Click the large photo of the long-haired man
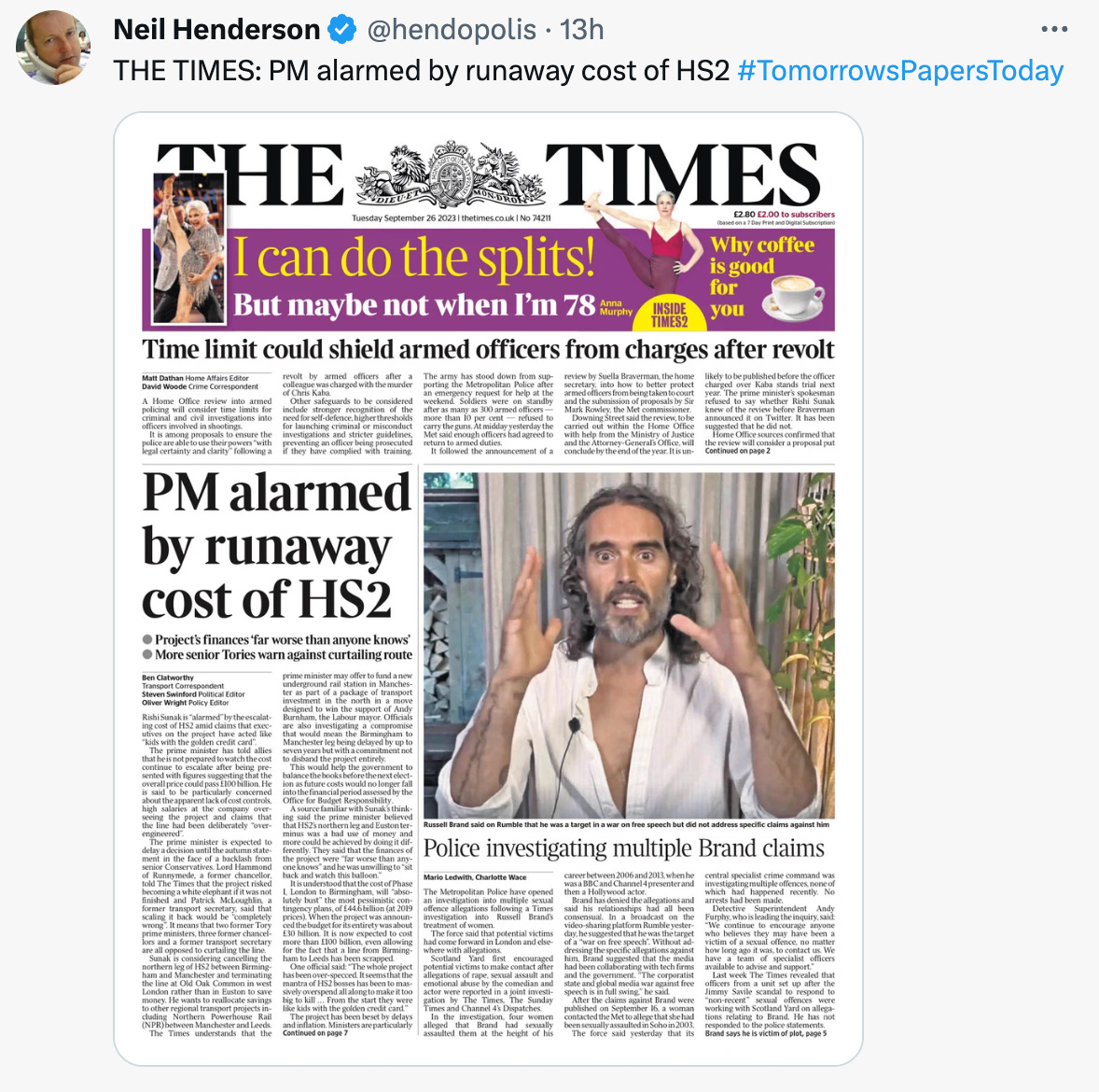The height and width of the screenshot is (1092, 1099). pyautogui.click(x=629, y=645)
